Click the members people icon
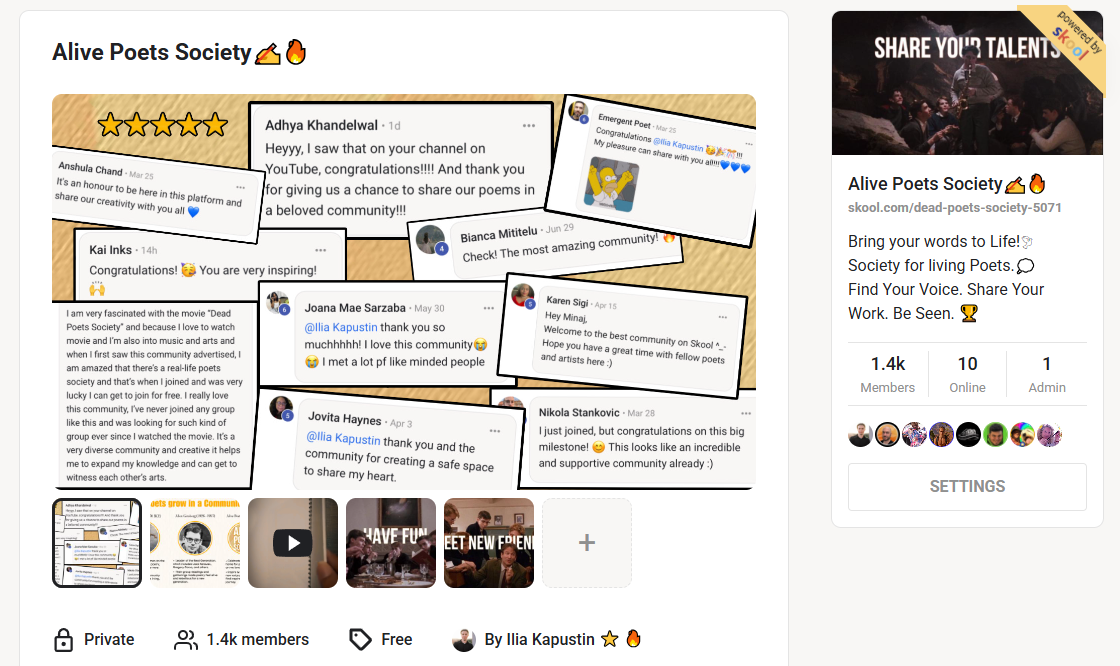 click(x=186, y=640)
